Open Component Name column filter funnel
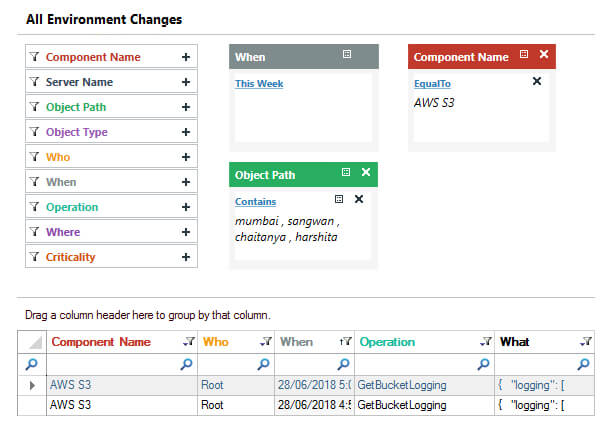Viewport: 612px width, 430px height. [x=189, y=342]
